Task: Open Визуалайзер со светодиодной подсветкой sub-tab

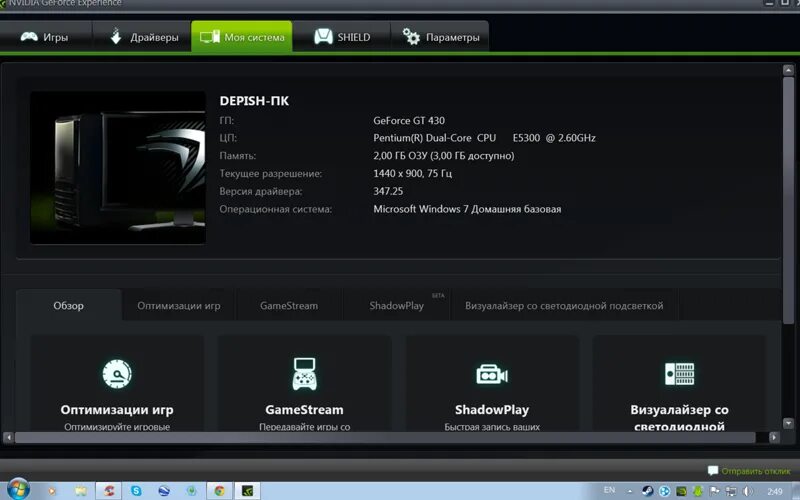Action: tap(564, 306)
